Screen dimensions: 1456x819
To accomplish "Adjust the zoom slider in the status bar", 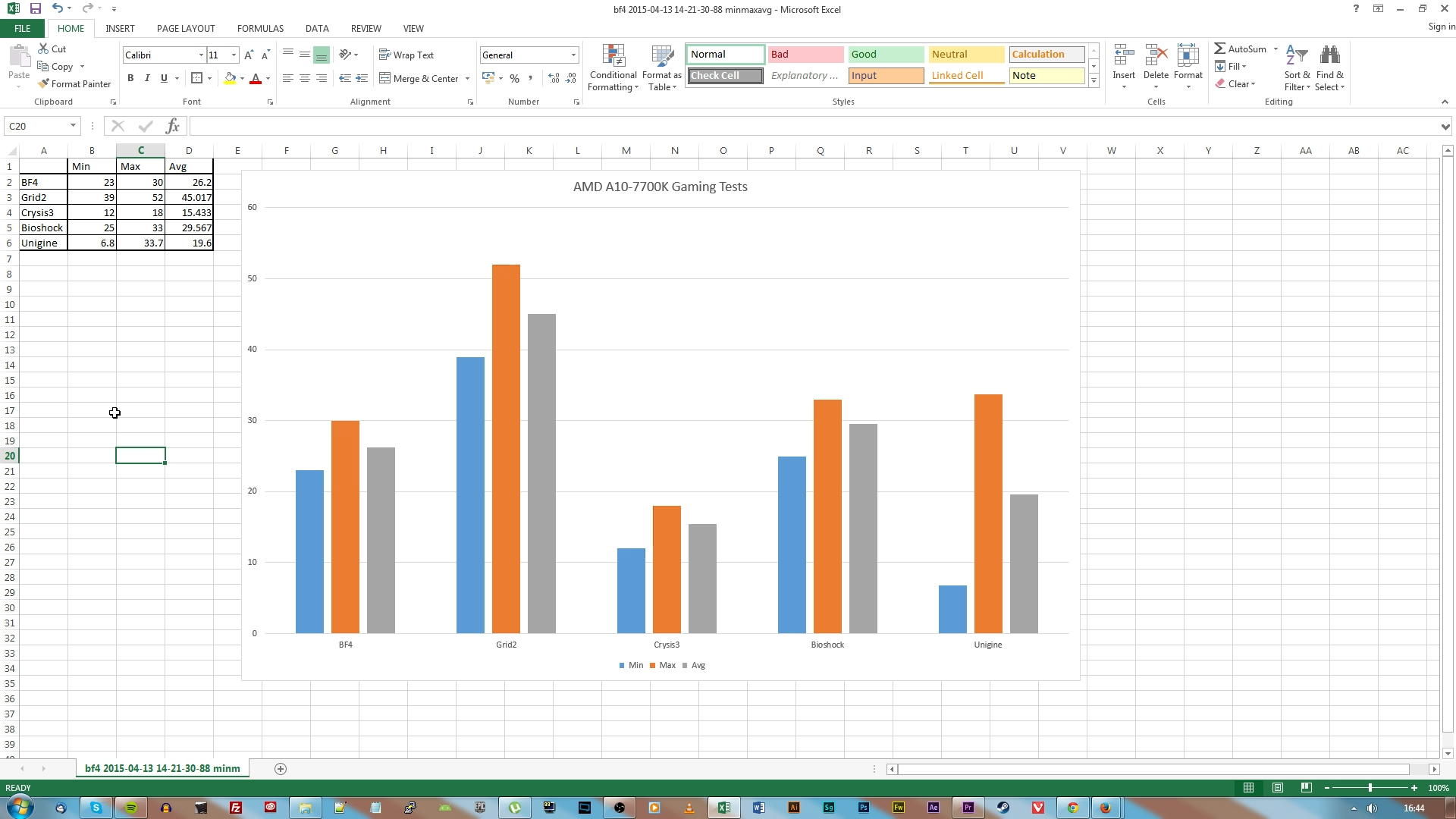I will (1370, 788).
